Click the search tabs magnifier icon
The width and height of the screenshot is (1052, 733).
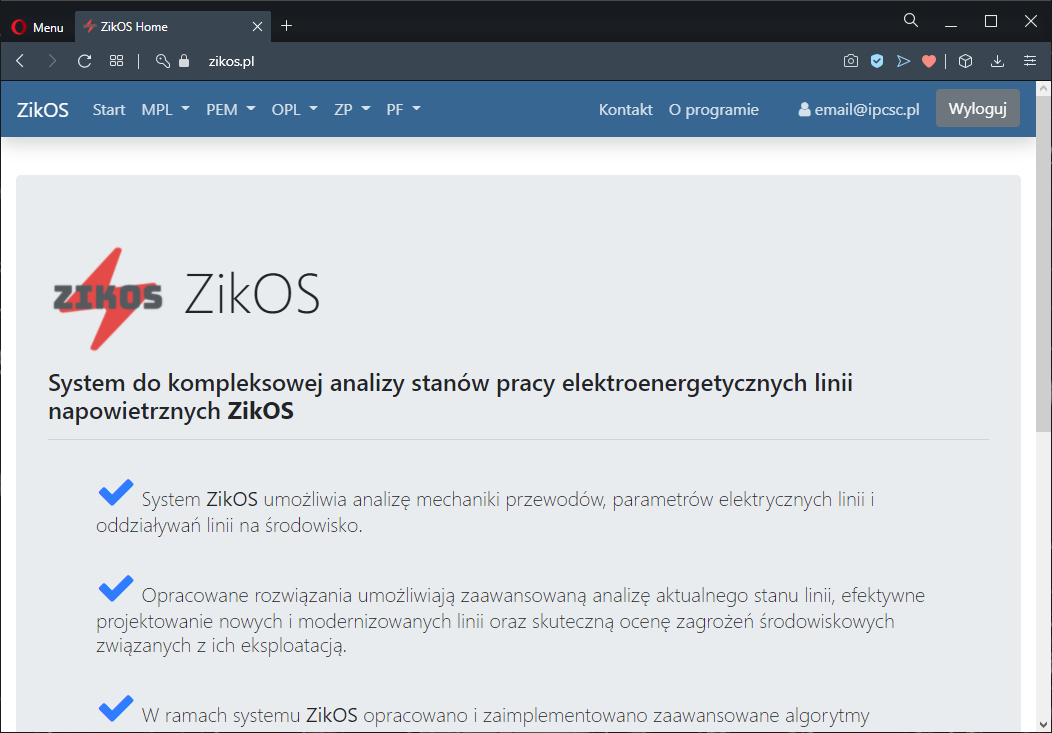coord(911,21)
